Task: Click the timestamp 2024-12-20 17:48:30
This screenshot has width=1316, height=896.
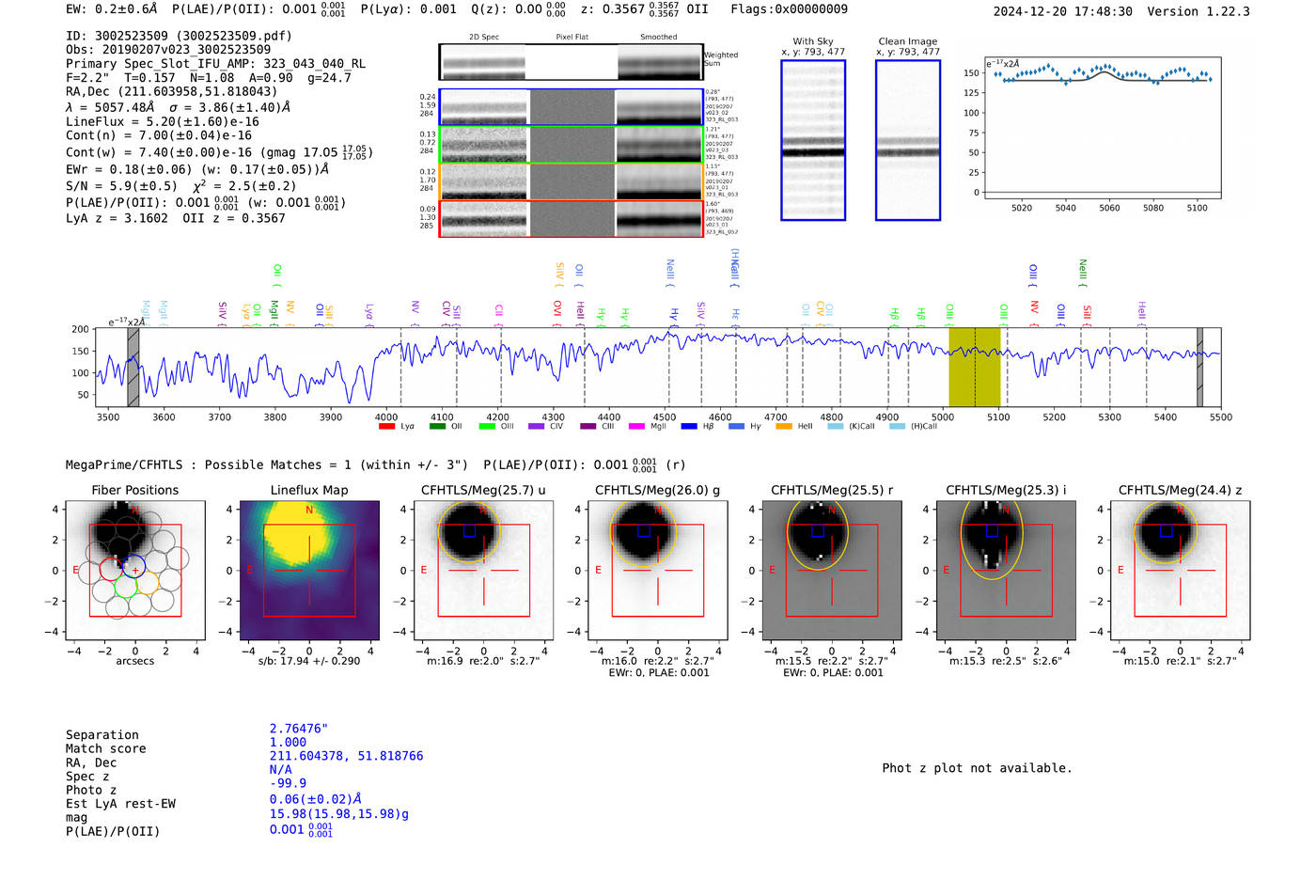Action: [x=1063, y=11]
